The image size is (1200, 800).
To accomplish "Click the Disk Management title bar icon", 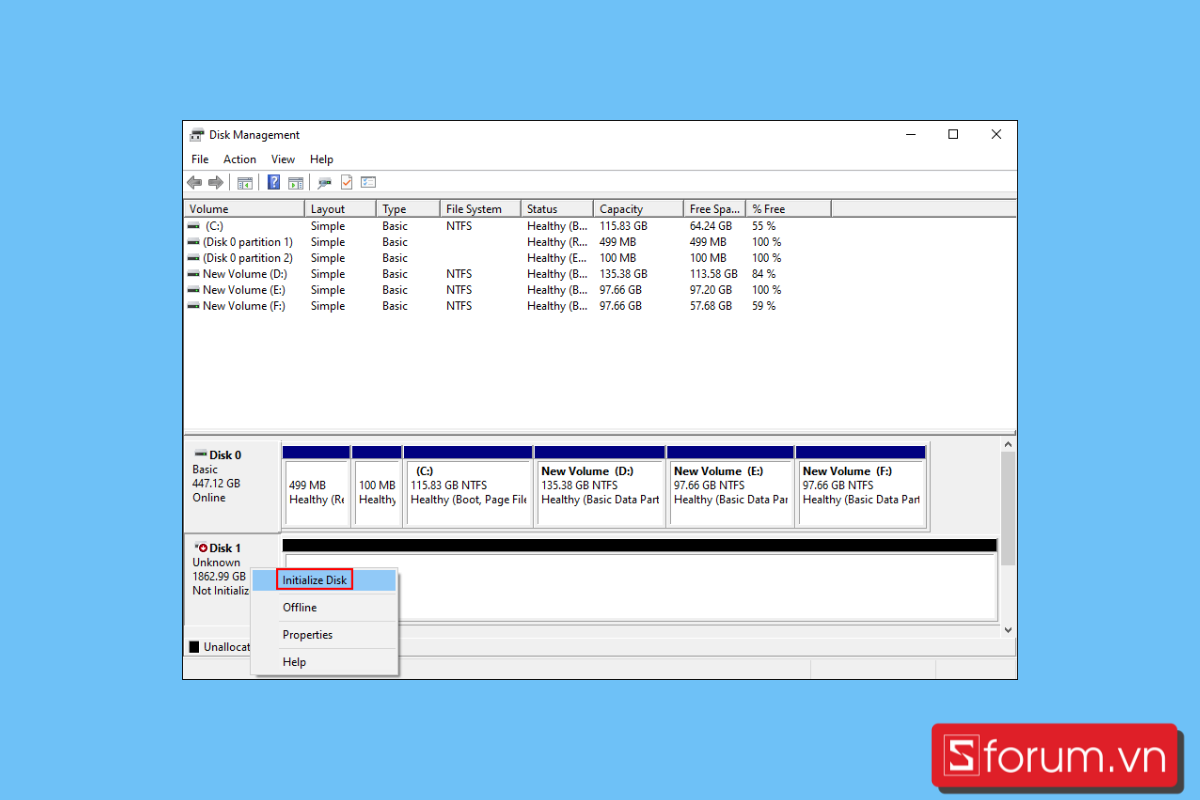I will click(197, 135).
